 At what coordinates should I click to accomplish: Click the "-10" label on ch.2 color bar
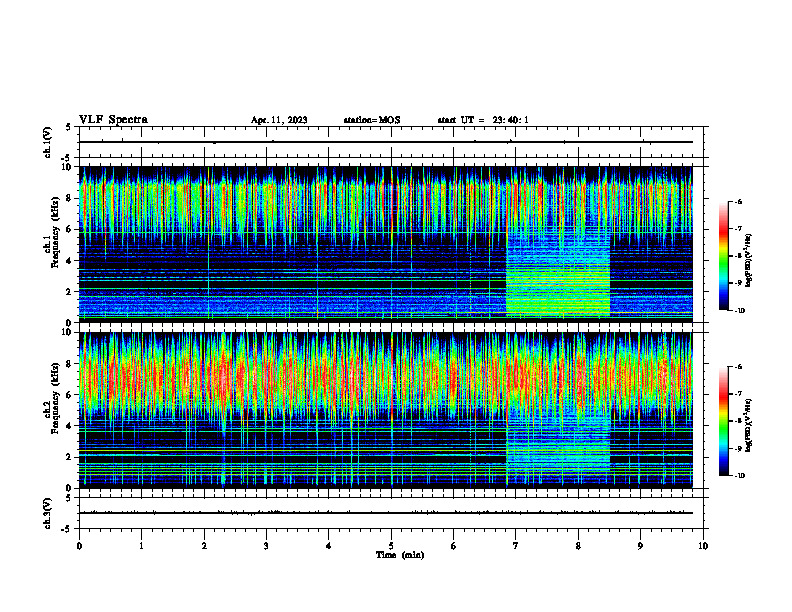(x=739, y=476)
